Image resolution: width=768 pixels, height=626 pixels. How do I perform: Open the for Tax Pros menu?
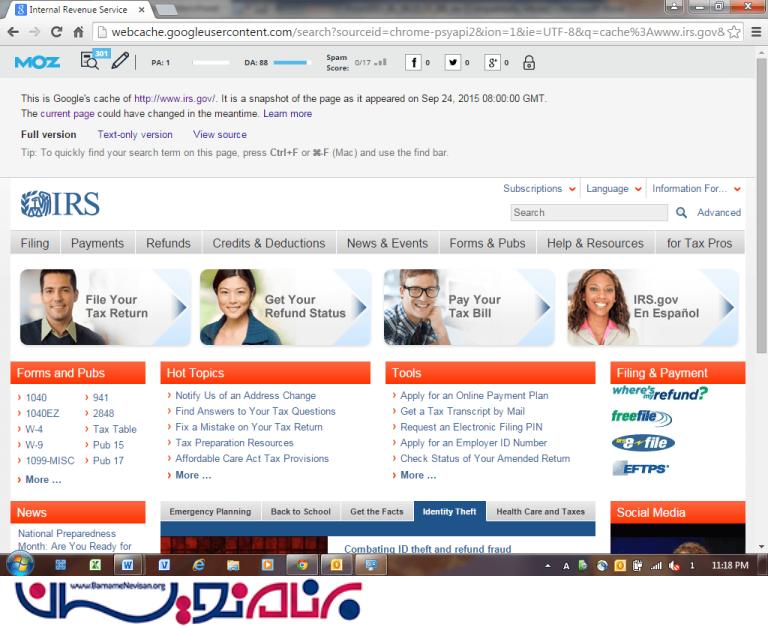pyautogui.click(x=699, y=243)
